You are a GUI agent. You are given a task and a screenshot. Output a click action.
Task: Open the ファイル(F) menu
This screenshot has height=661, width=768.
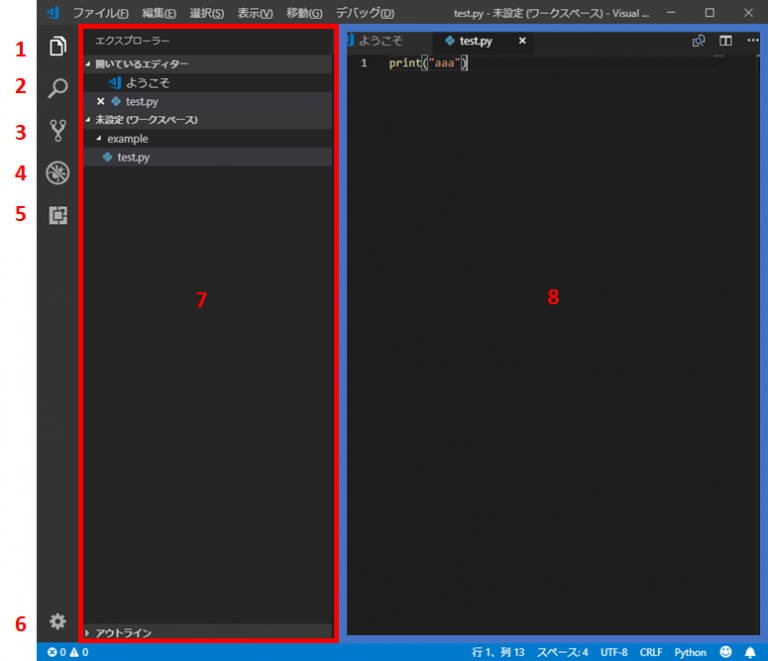point(100,13)
